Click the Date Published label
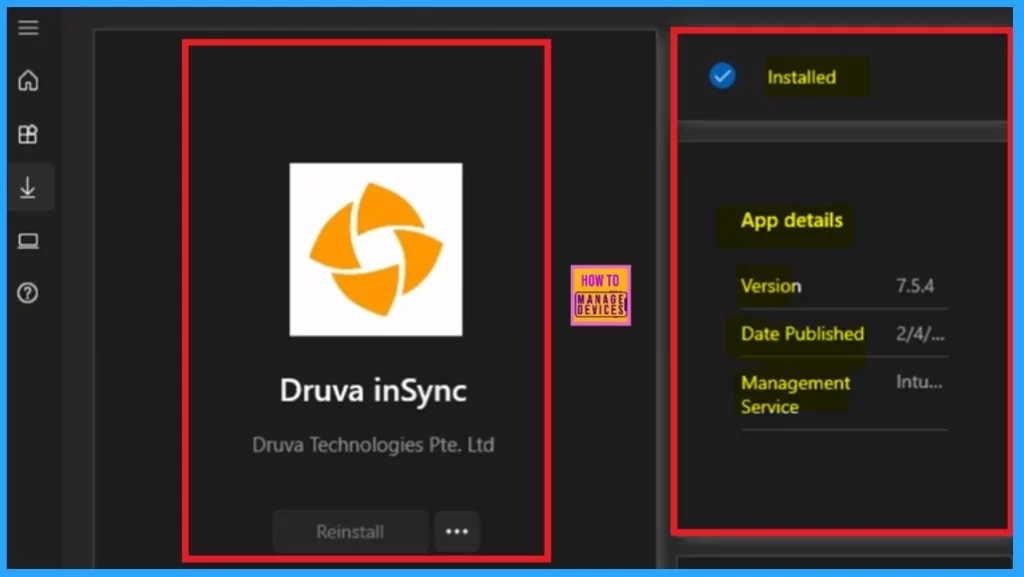The height and width of the screenshot is (577, 1024). [802, 334]
